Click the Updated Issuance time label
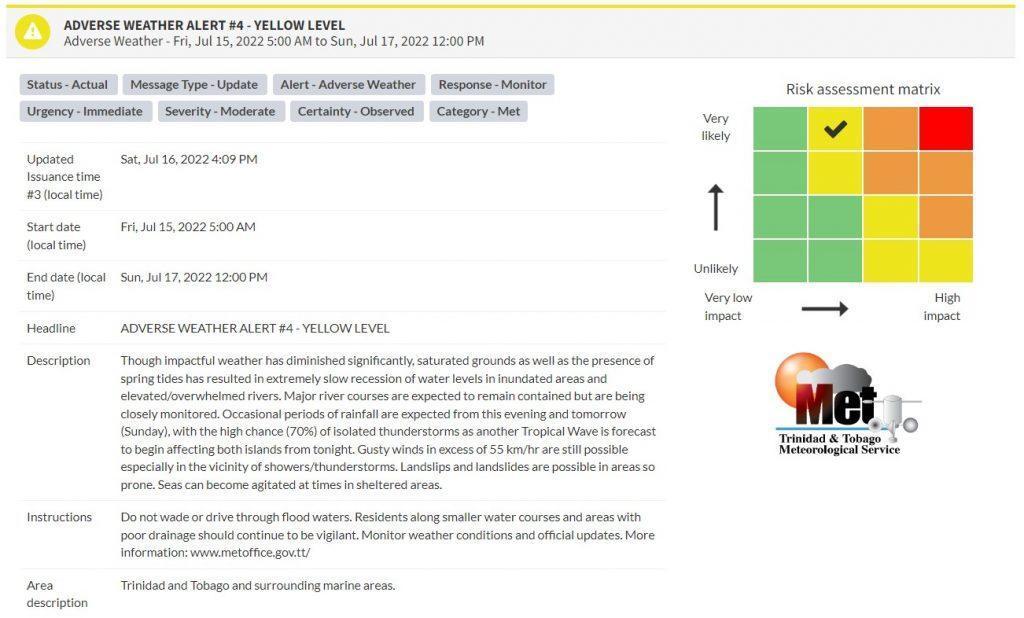Viewport: 1024px width, 618px height. (x=64, y=177)
